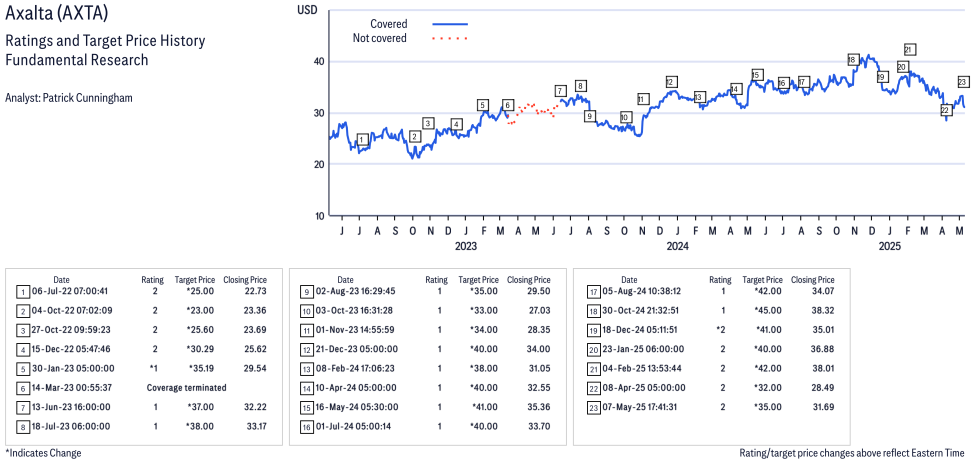Select chart marker 6 where coverage ended
Image resolution: width=975 pixels, height=459 pixels.
pos(508,105)
